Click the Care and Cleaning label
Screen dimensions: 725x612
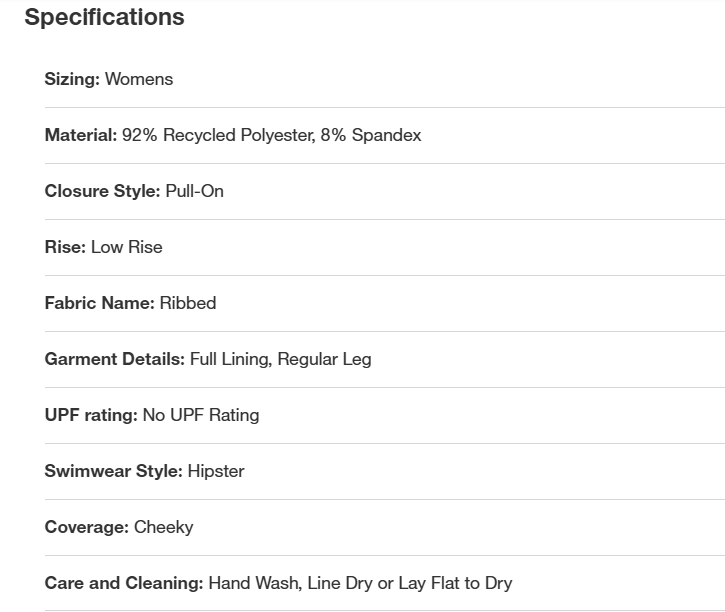click(x=124, y=583)
